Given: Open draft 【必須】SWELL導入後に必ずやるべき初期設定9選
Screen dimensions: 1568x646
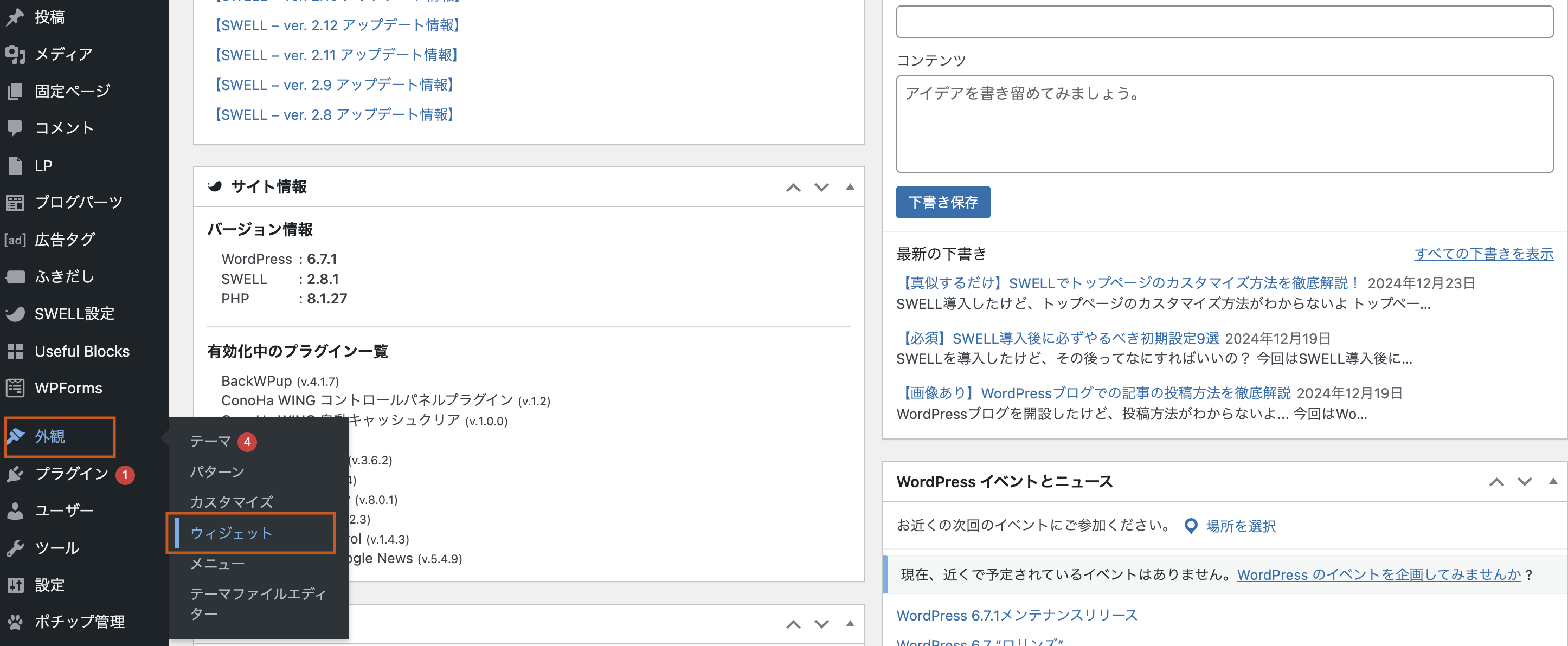Looking at the screenshot, I should (x=1058, y=339).
